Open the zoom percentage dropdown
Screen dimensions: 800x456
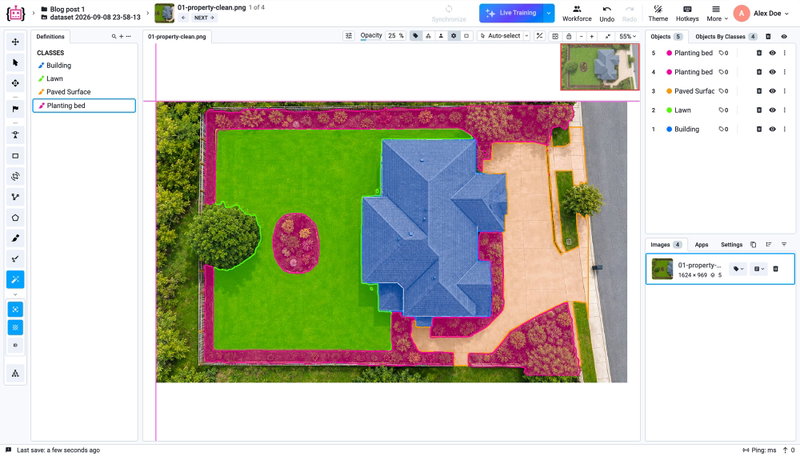click(x=628, y=36)
